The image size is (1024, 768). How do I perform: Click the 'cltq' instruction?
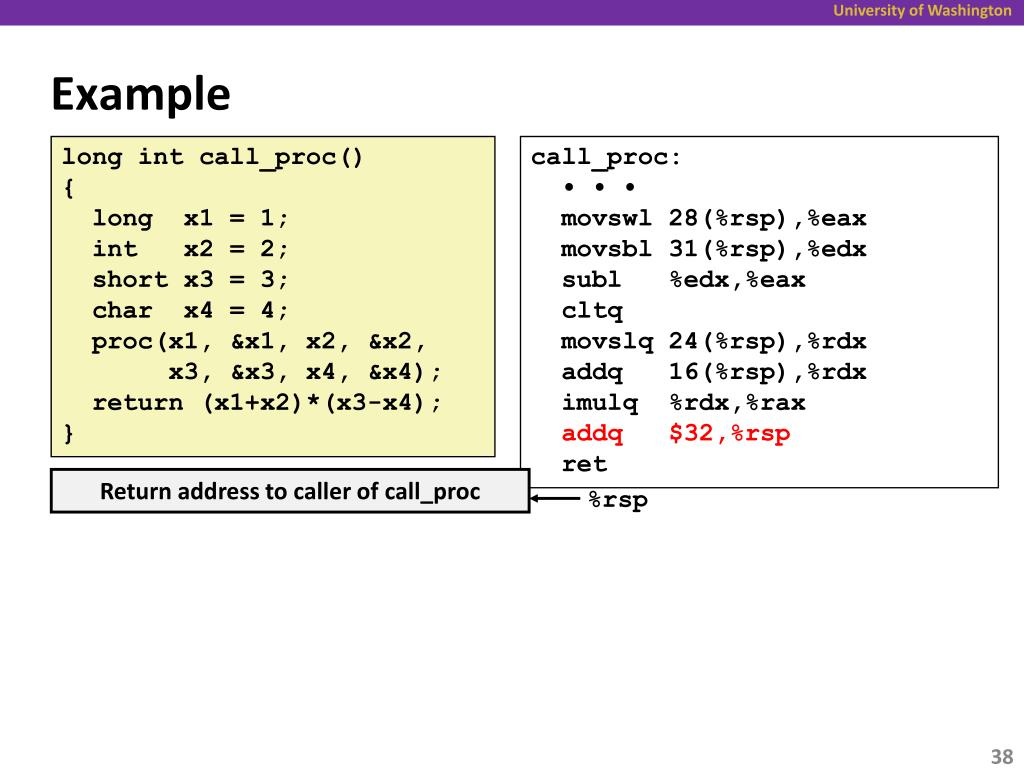tap(592, 311)
